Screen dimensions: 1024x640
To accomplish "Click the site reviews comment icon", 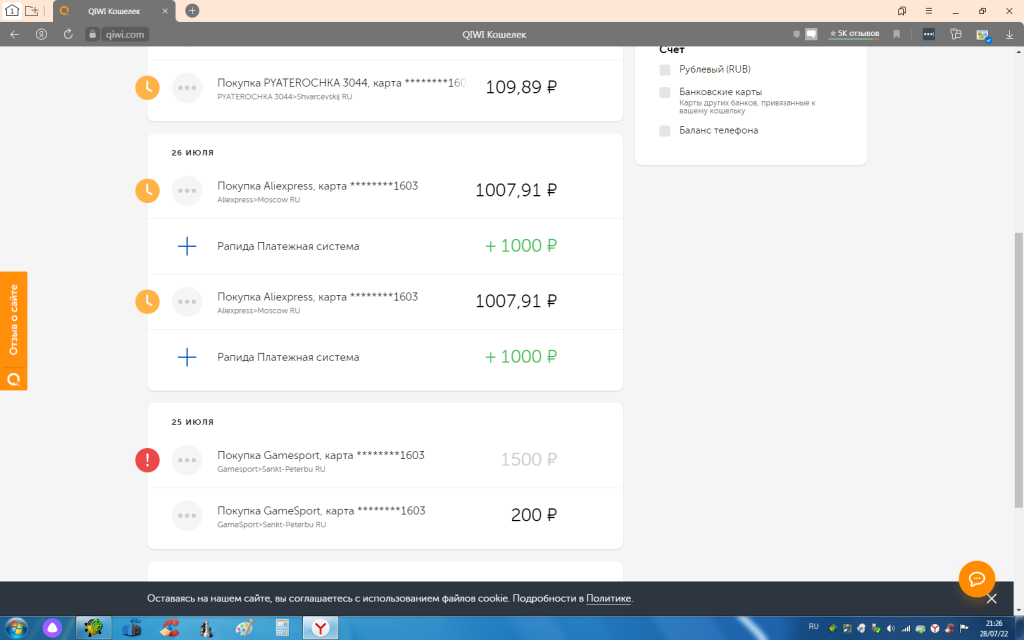I will pos(811,35).
